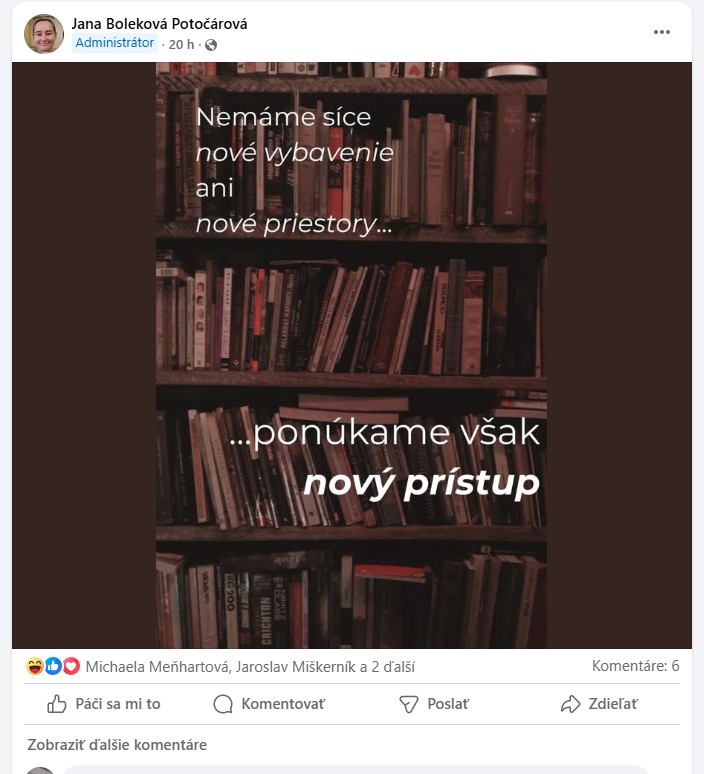Screen dimensions: 704x774
Task: Open the 20 h post timestamp
Action: (x=181, y=45)
